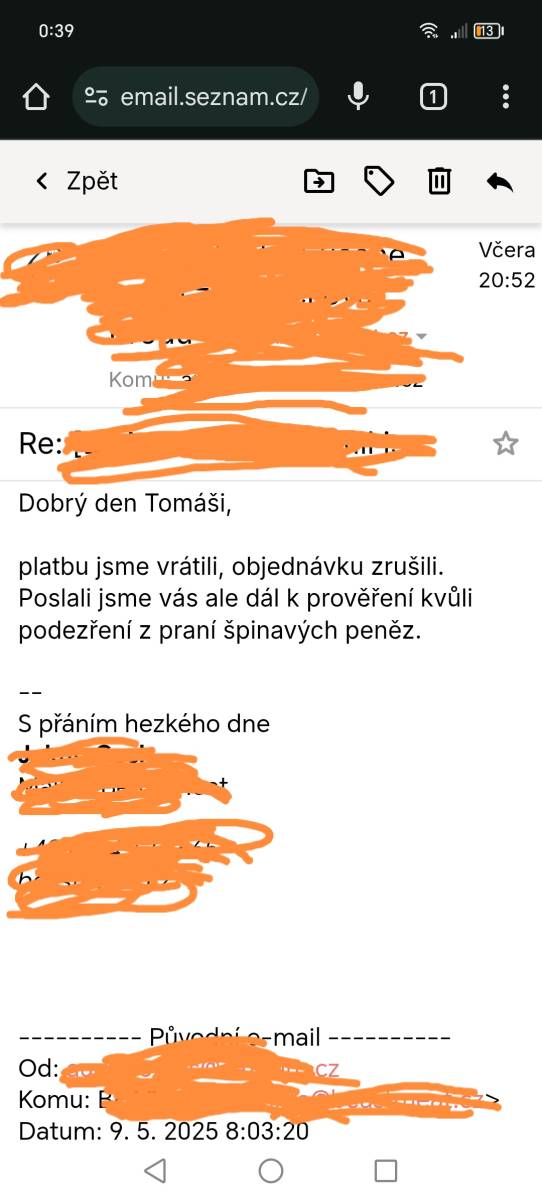542x1200 pixels.
Task: Expand sender details small arrow
Action: click(x=421, y=336)
